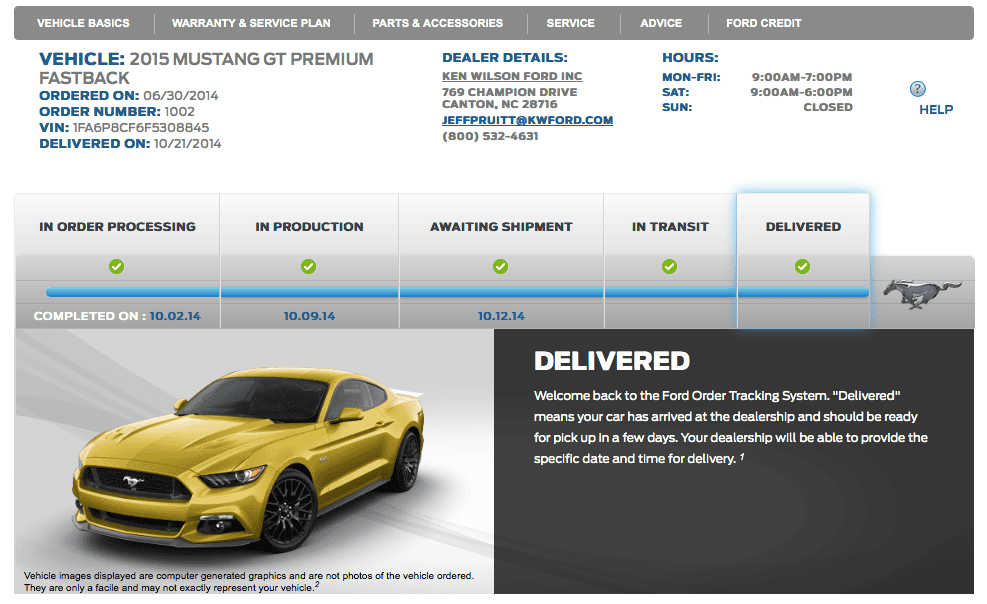Screen dimensions: 987x604
Task: Click green checkmark under In Order Processing
Action: pyautogui.click(x=116, y=267)
